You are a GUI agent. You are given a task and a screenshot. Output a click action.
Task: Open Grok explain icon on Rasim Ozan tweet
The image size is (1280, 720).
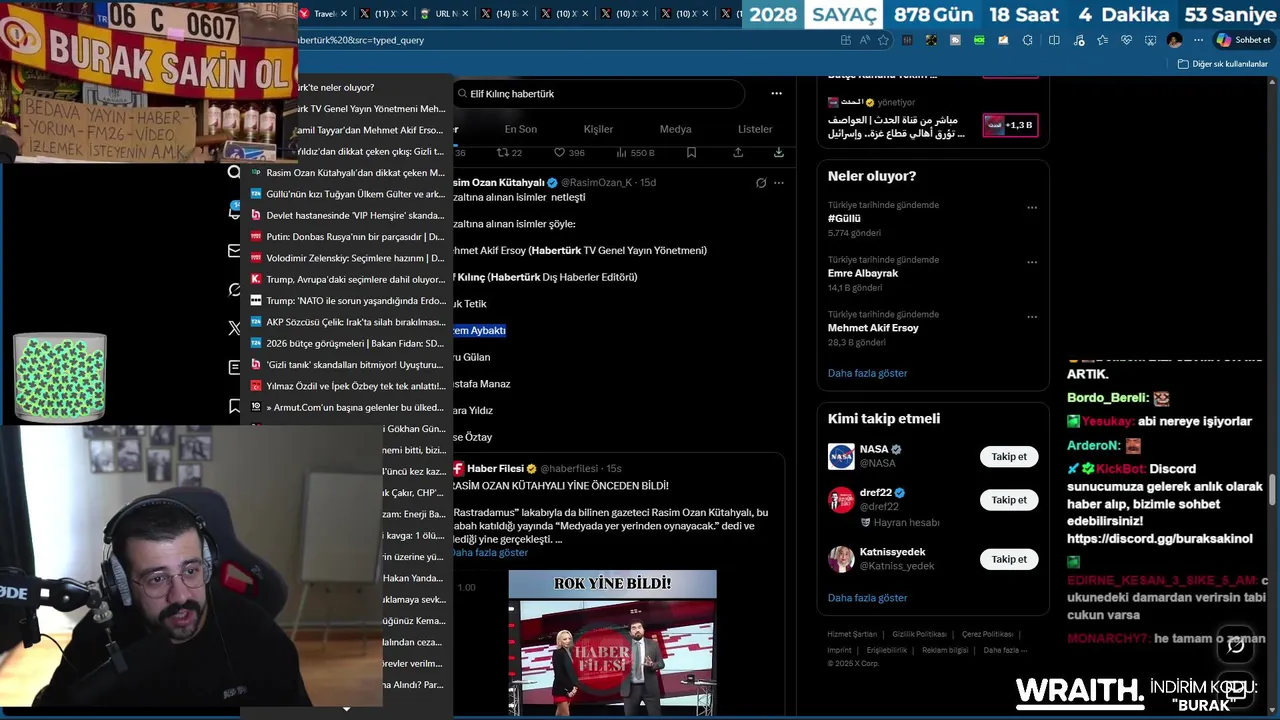tap(761, 183)
